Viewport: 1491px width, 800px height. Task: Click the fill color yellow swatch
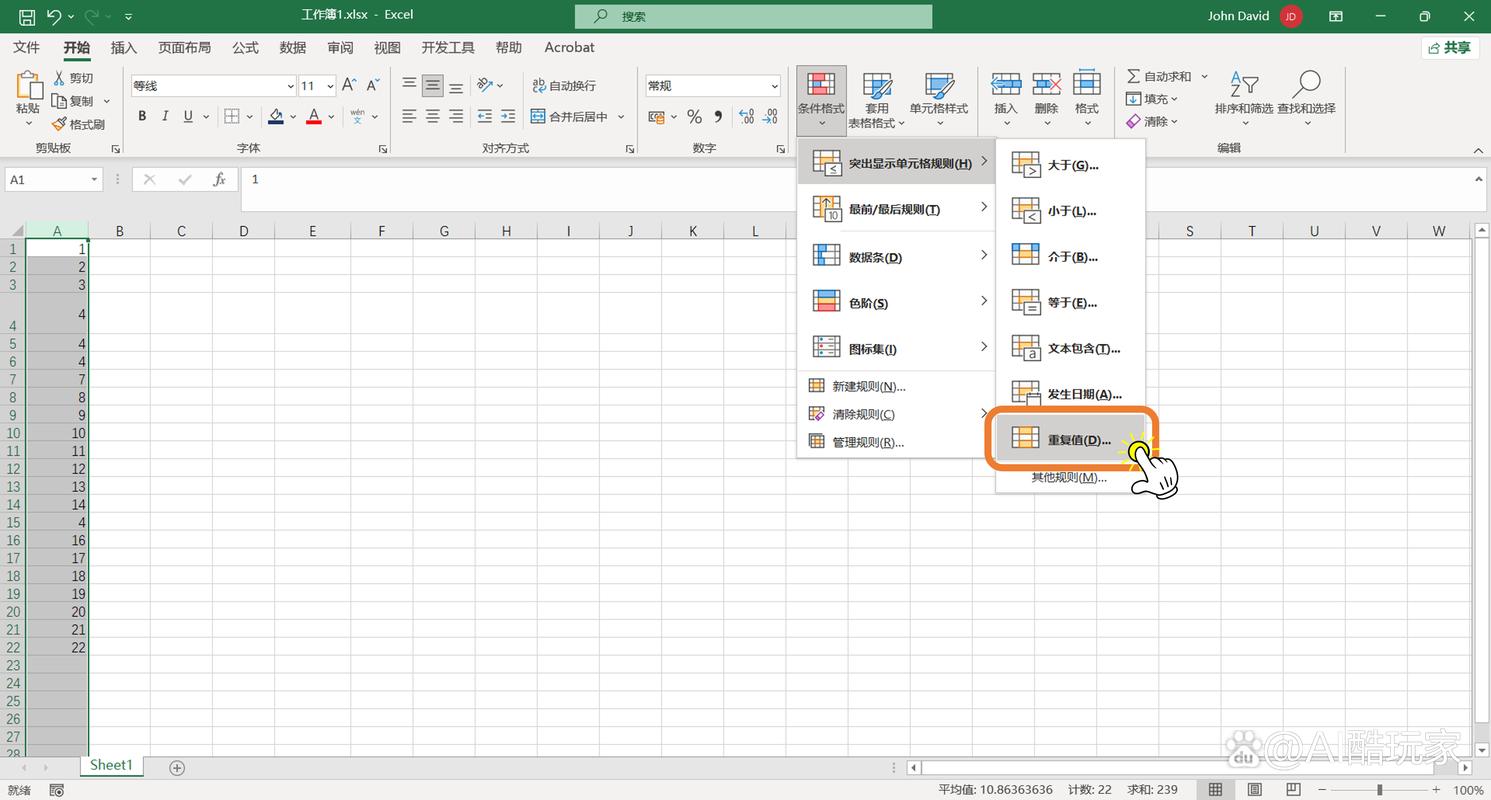click(x=276, y=117)
